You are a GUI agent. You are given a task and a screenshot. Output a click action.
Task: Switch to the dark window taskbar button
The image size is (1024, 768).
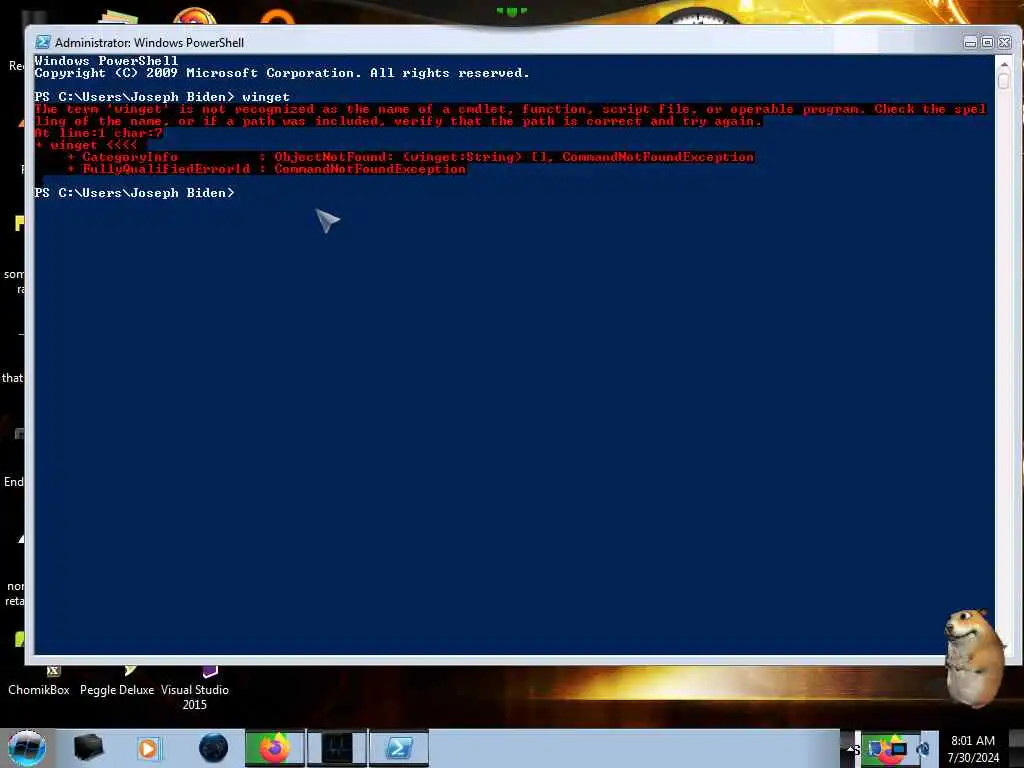coord(337,748)
